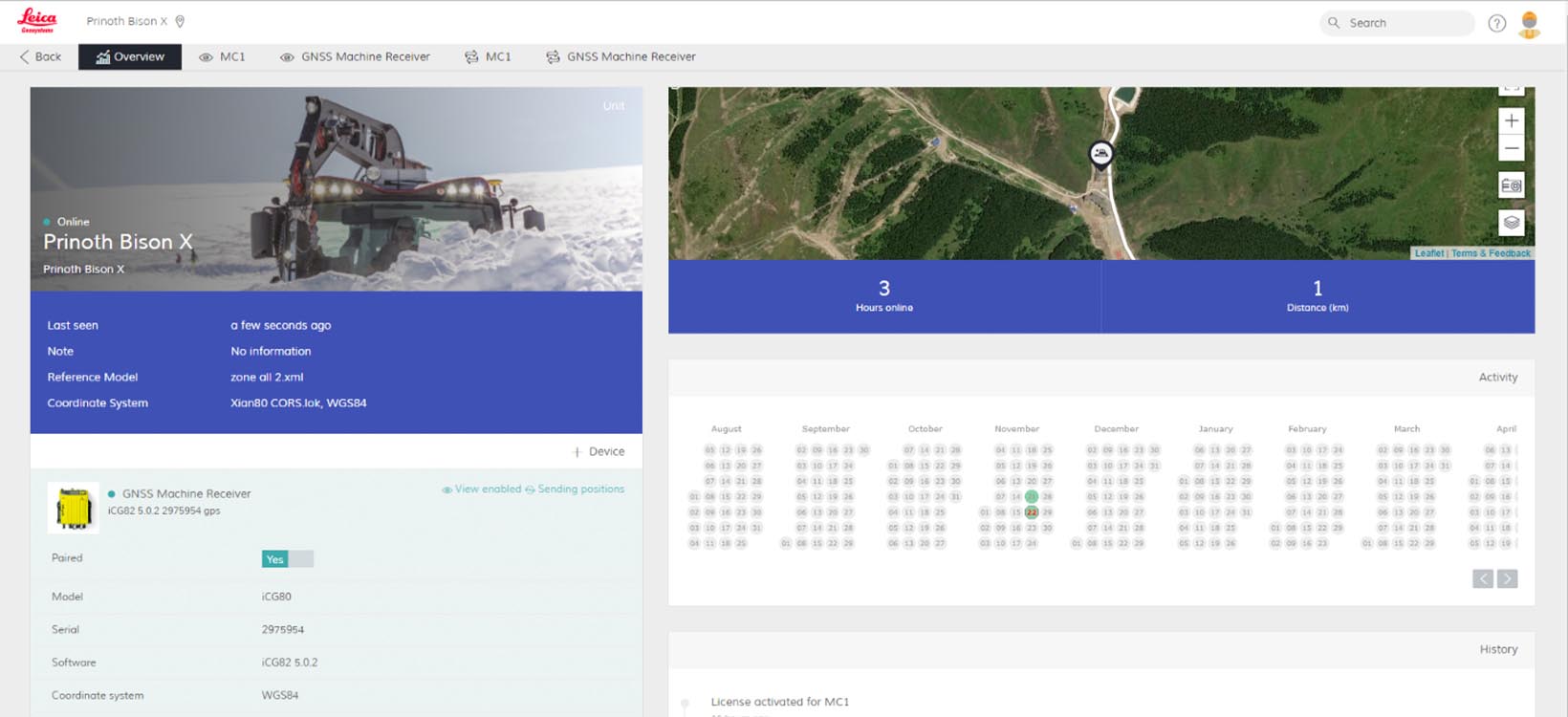Open the user profile avatar

coord(1529,24)
